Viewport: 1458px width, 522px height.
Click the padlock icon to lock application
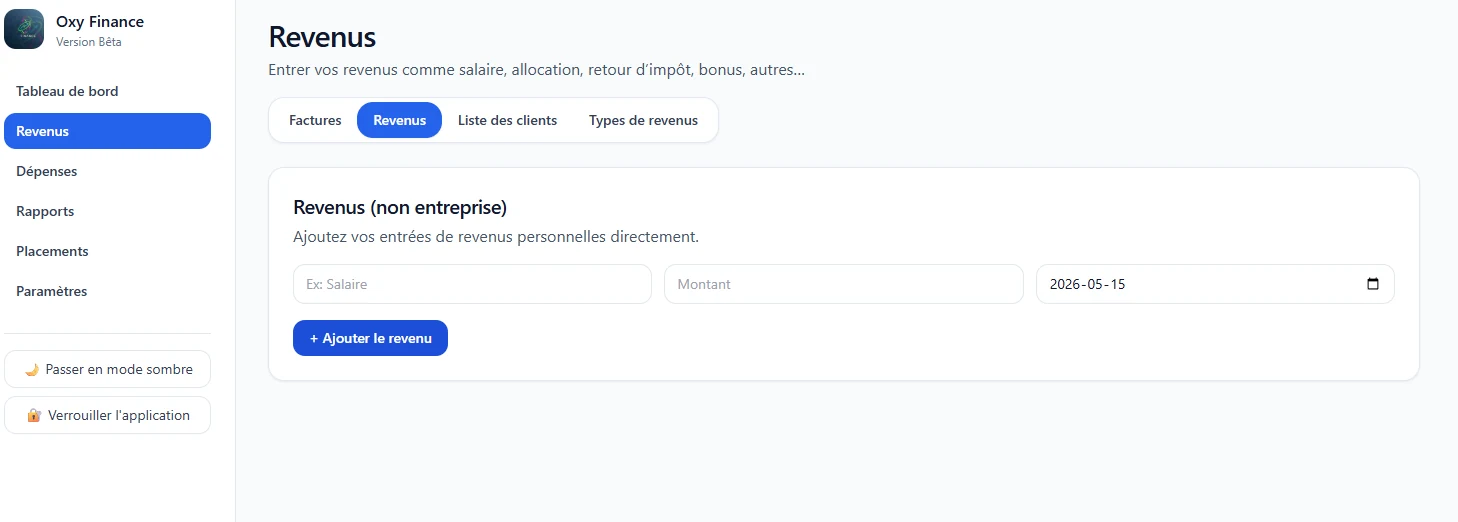coord(34,415)
